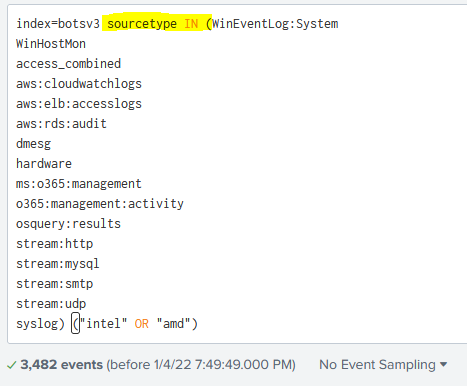
Task: Click the 'WinHostMon' sourcetype line
Action: 51,44
